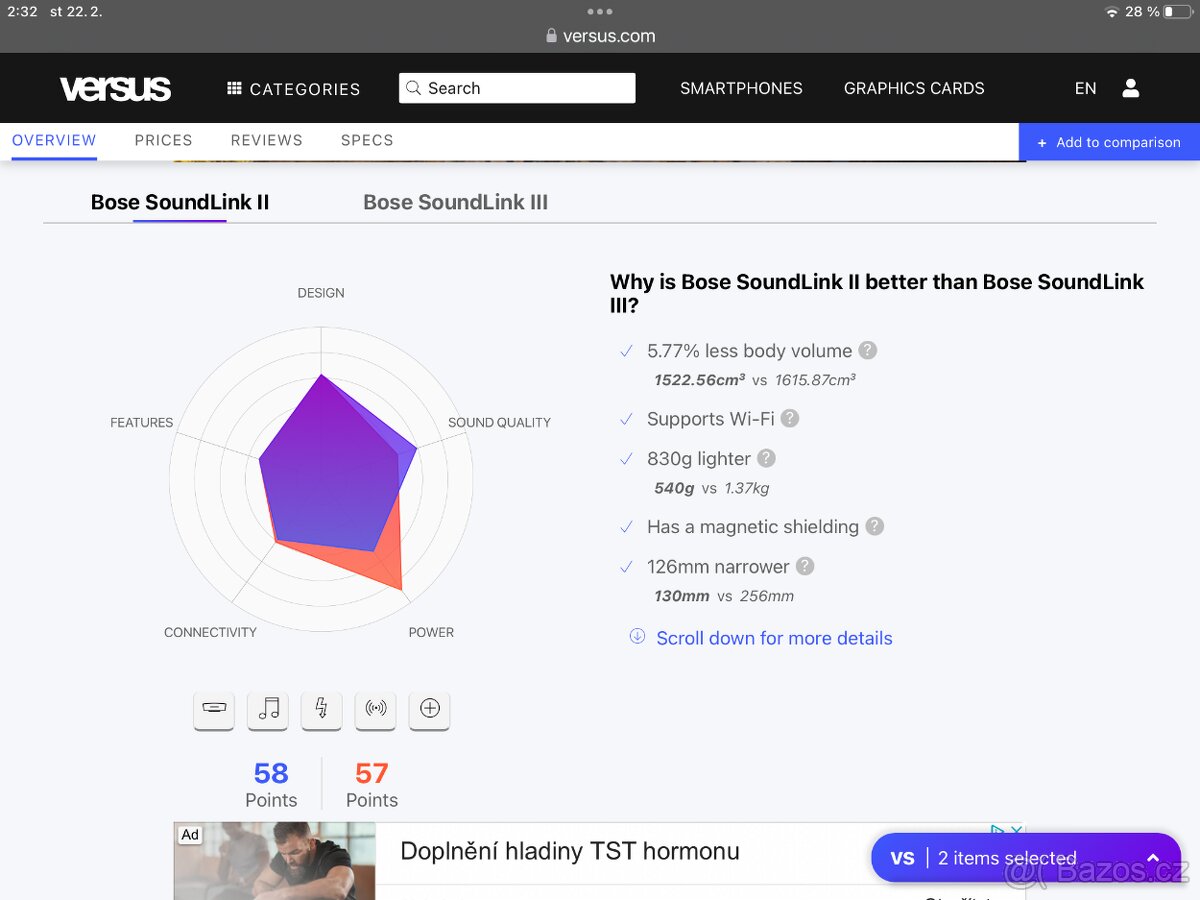
Task: Open the user account profile icon
Action: click(x=1130, y=88)
